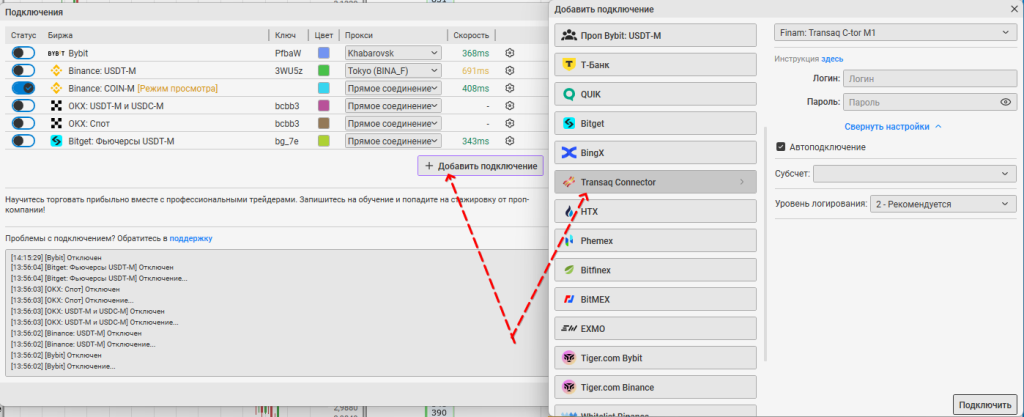The height and width of the screenshot is (417, 1024).
Task: Sort by the Скорость column header
Action: [x=470, y=35]
